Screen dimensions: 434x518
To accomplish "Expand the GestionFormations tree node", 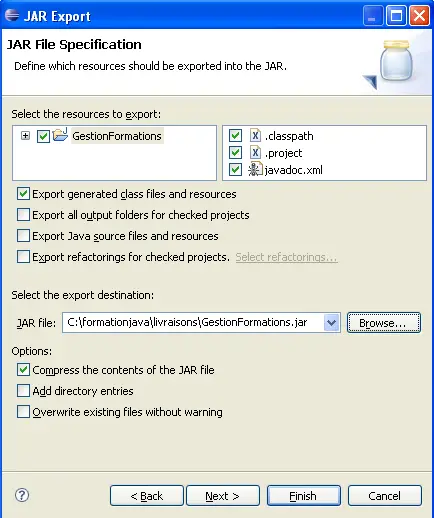I will click(25, 136).
